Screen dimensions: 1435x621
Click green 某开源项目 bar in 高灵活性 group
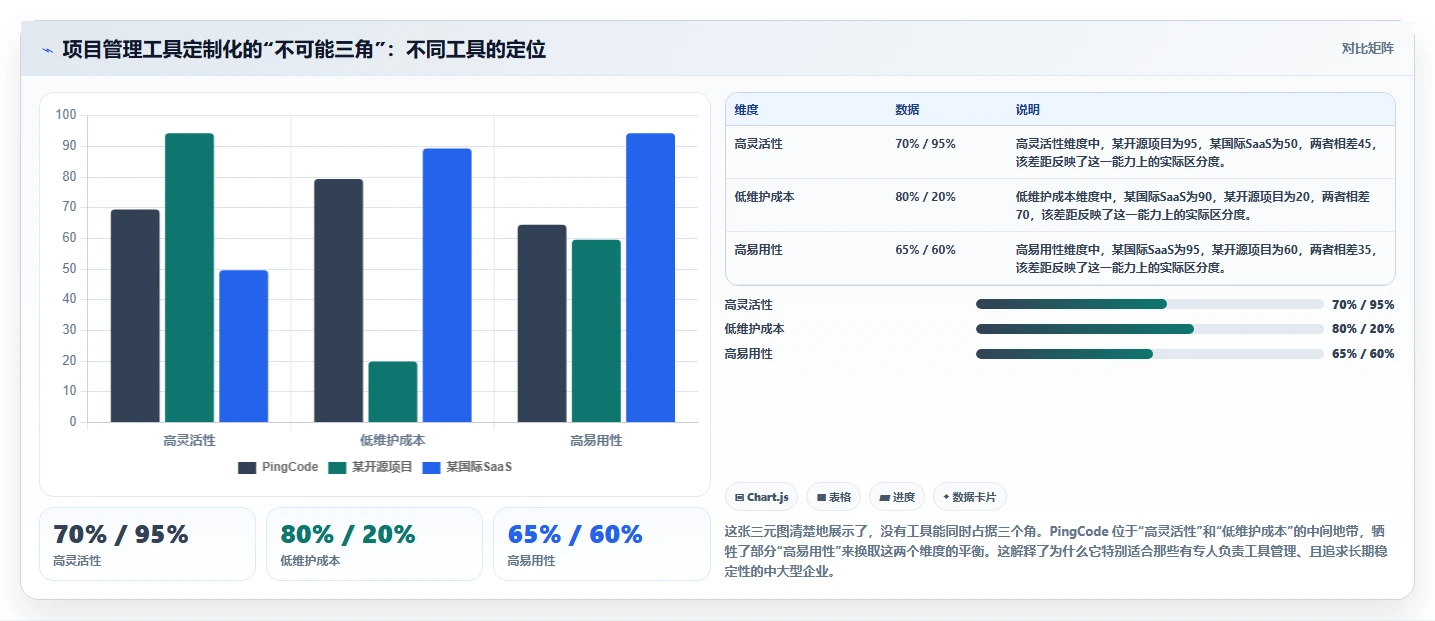pos(189,278)
